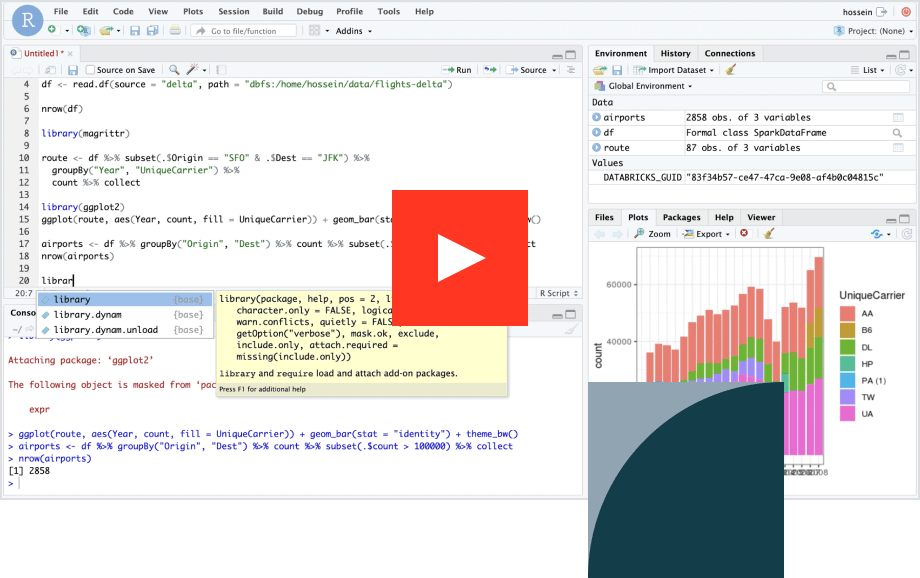Screen dimensions: 920x578
Task: Remove the current plot with the red X
Action: pyautogui.click(x=743, y=234)
